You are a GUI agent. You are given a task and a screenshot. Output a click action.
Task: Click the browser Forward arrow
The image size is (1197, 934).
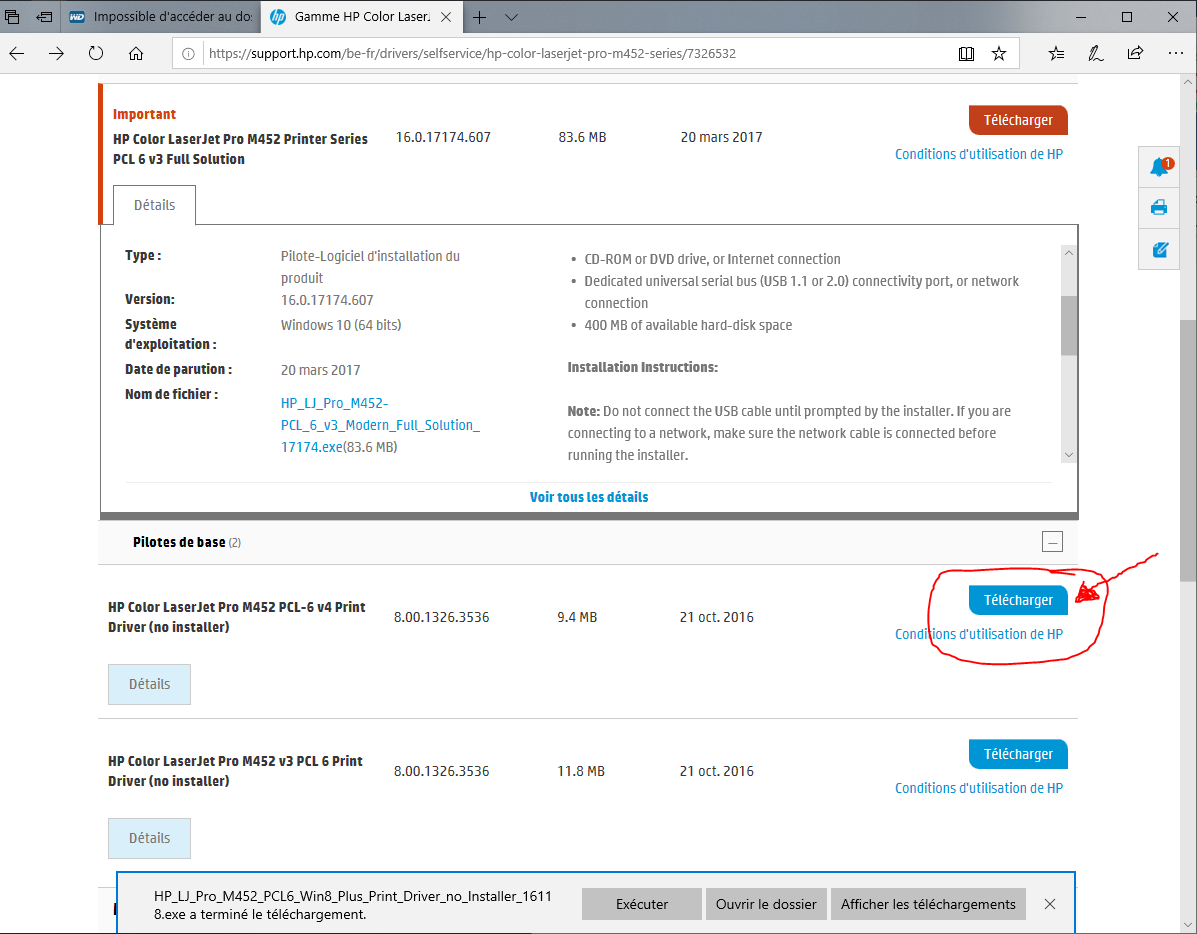[56, 53]
